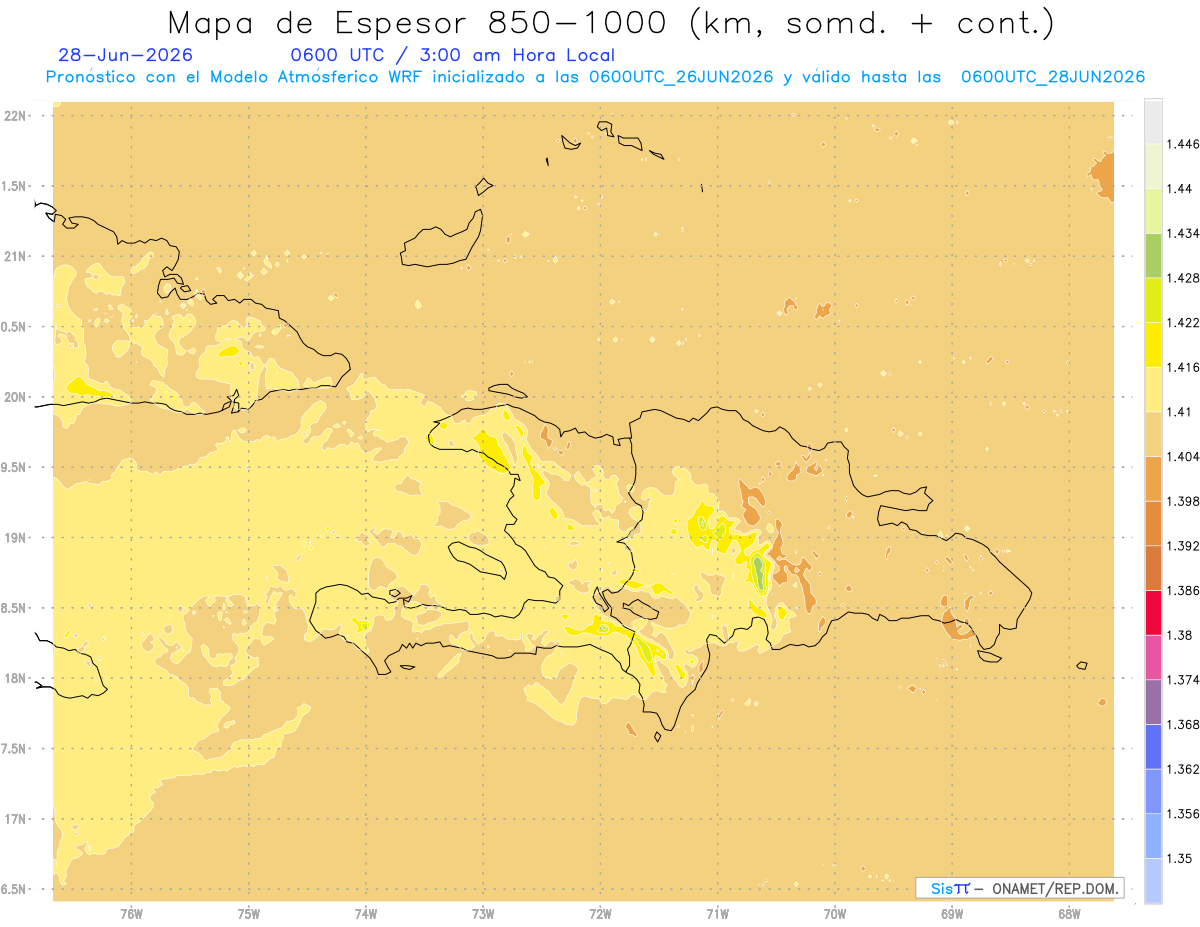Image resolution: width=1200 pixels, height=927 pixels.
Task: Click the latitude label '20N'
Action: click(x=15, y=397)
